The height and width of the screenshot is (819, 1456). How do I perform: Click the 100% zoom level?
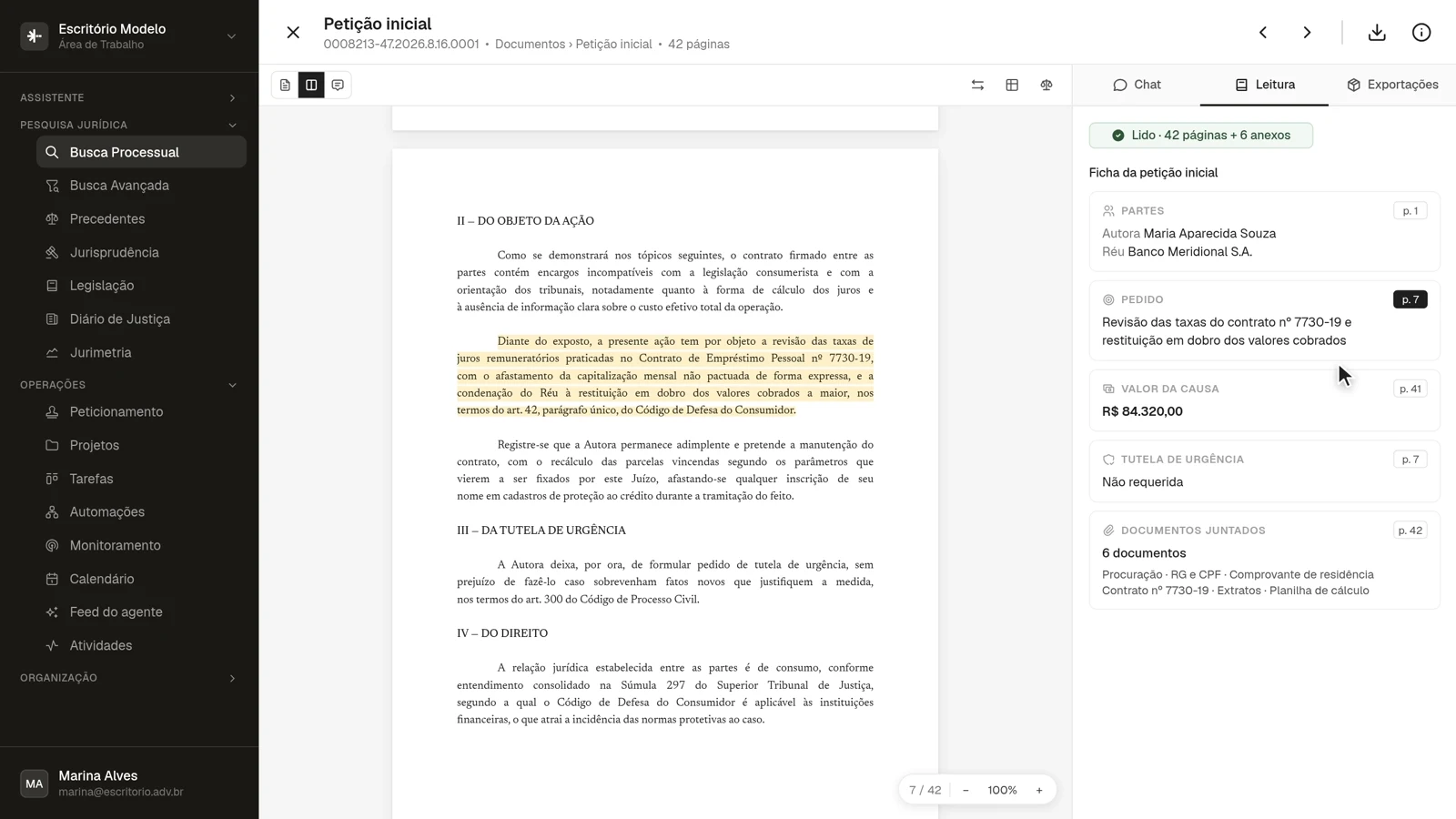click(x=1002, y=790)
